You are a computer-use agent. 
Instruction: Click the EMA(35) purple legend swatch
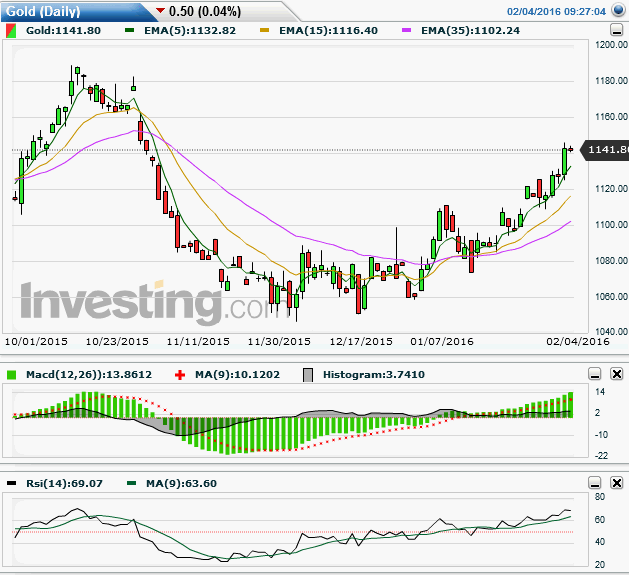click(406, 30)
